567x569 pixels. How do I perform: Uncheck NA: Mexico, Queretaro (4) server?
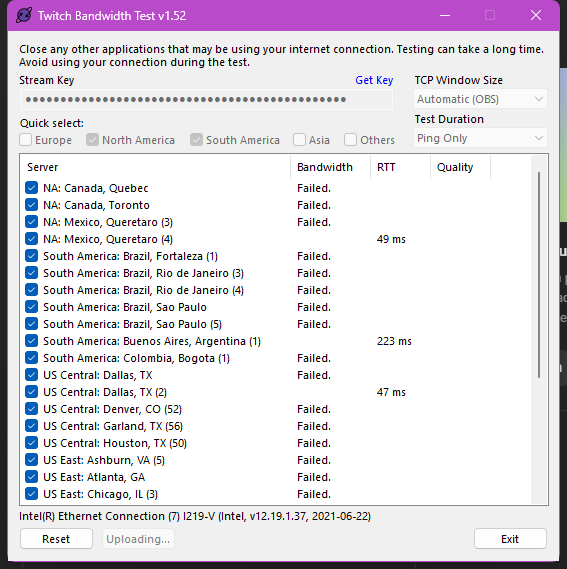(x=32, y=239)
